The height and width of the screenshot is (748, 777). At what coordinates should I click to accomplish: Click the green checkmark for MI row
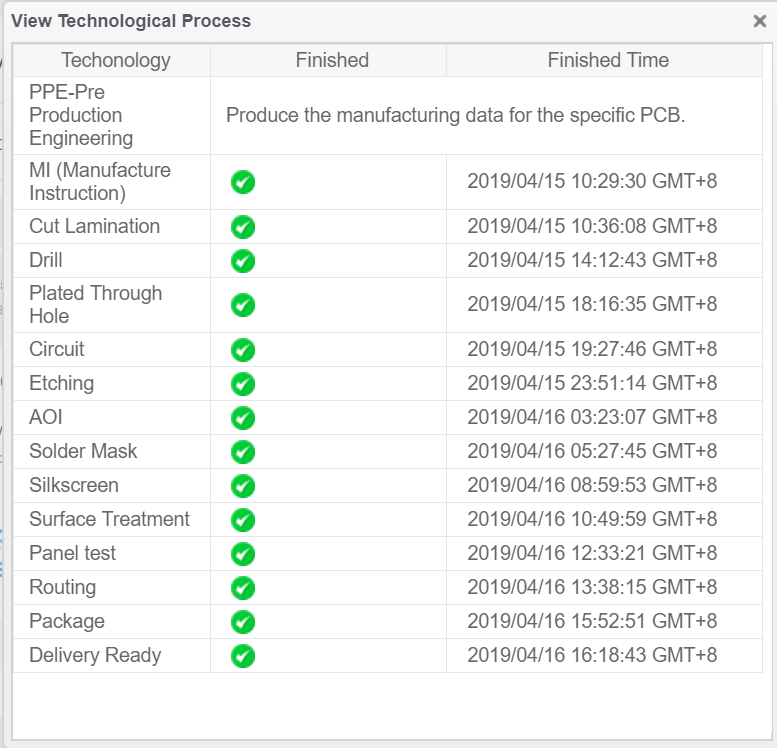243,182
